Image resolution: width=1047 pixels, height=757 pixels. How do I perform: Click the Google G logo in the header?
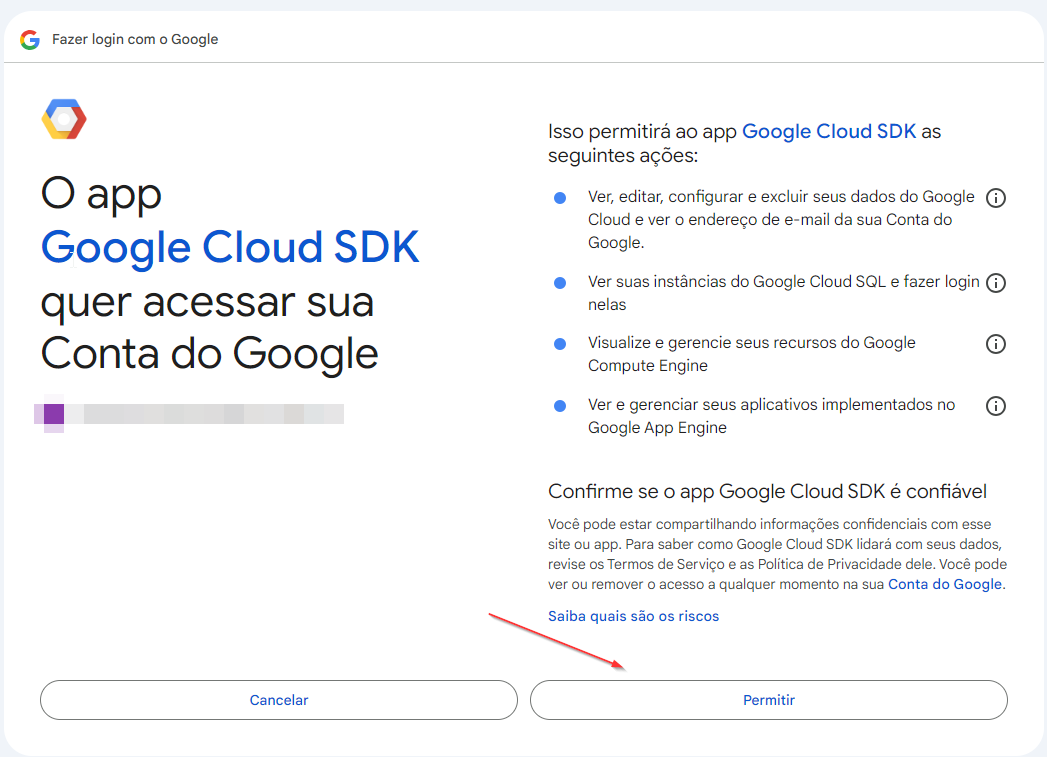[x=30, y=40]
